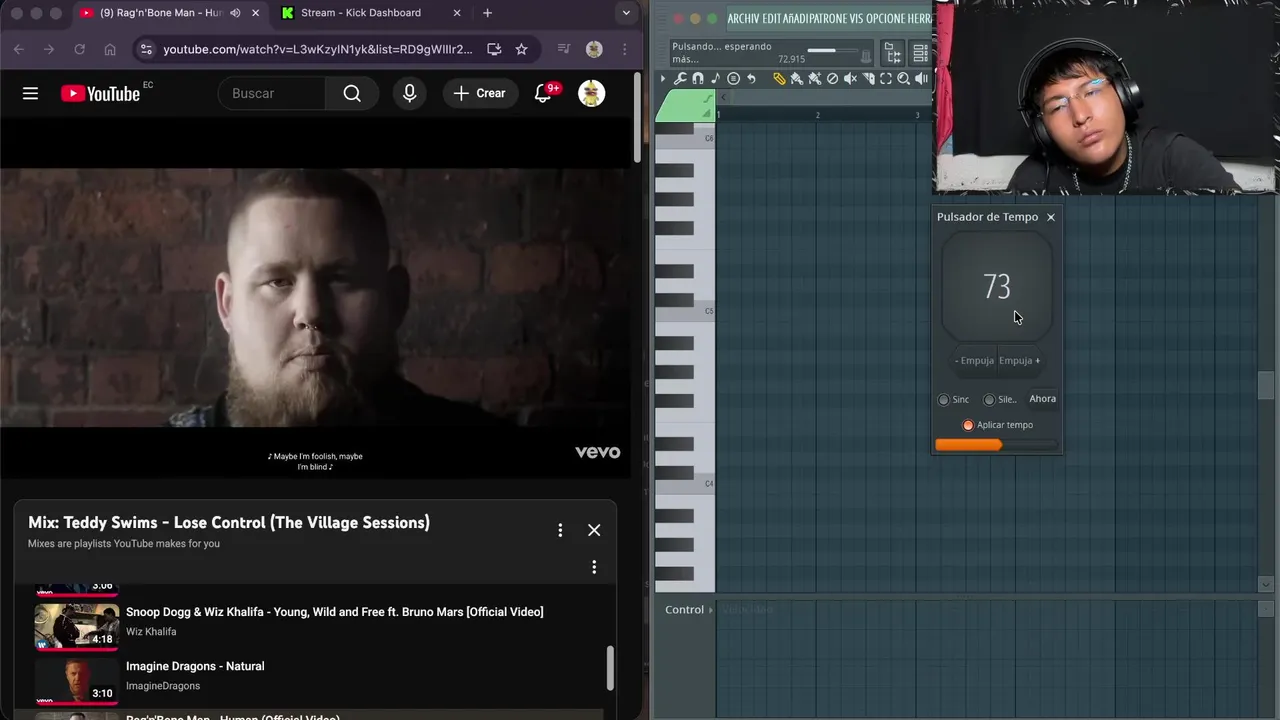
Task: Open the Mix playlist three-dot menu beside close
Action: click(x=560, y=530)
